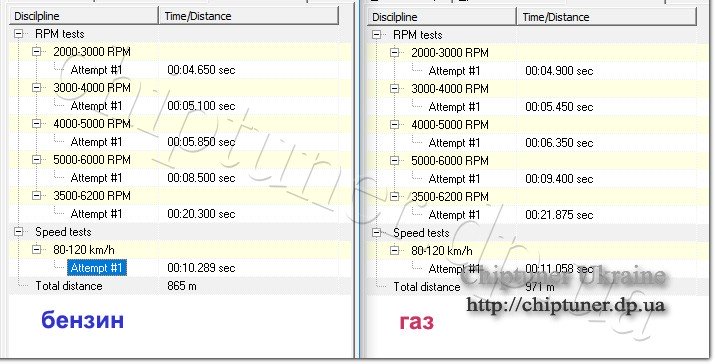Select Speed tests label in left panel
This screenshot has height=364, width=715.
pyautogui.click(x=63, y=232)
